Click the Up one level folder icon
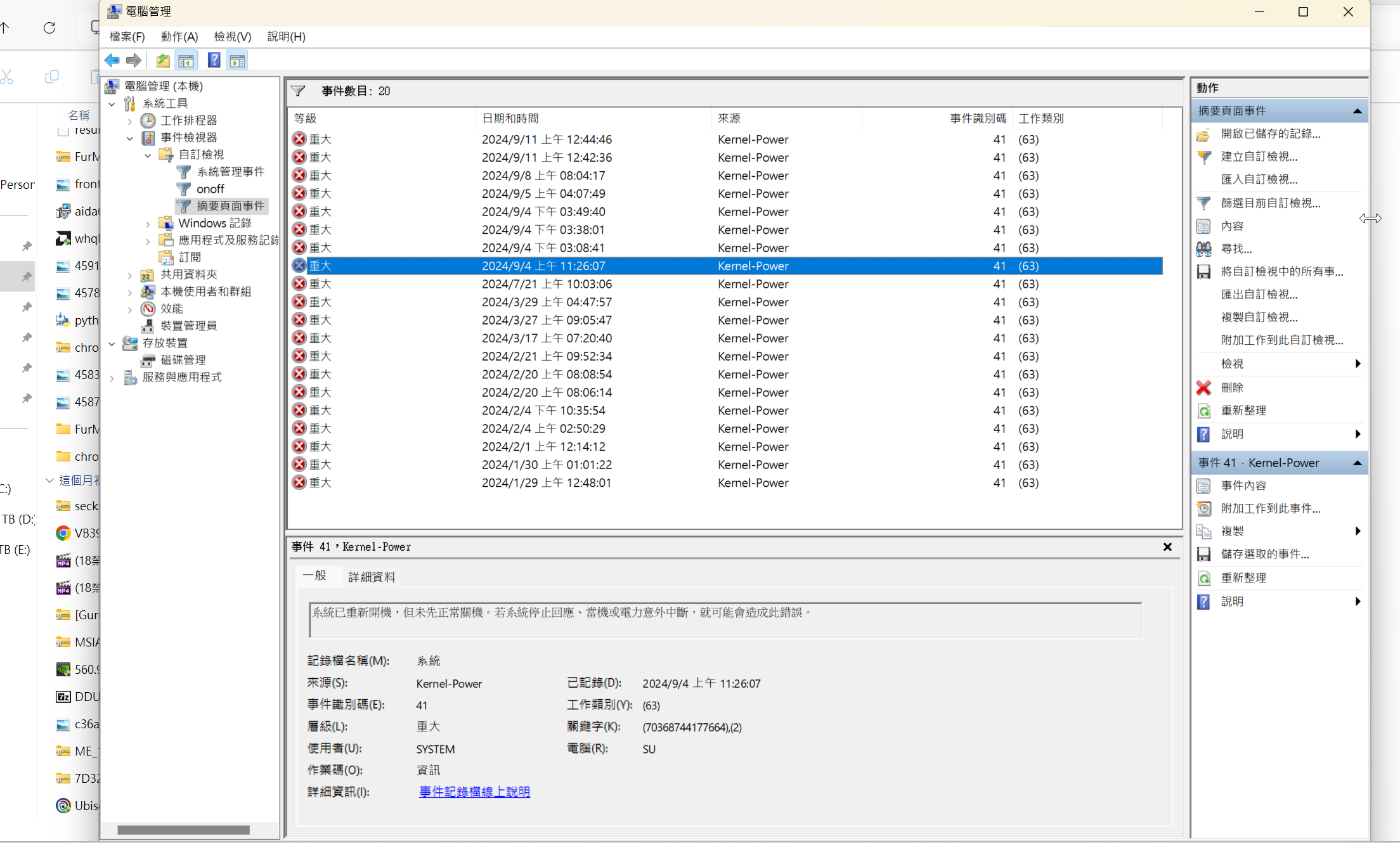1400x843 pixels. [163, 61]
